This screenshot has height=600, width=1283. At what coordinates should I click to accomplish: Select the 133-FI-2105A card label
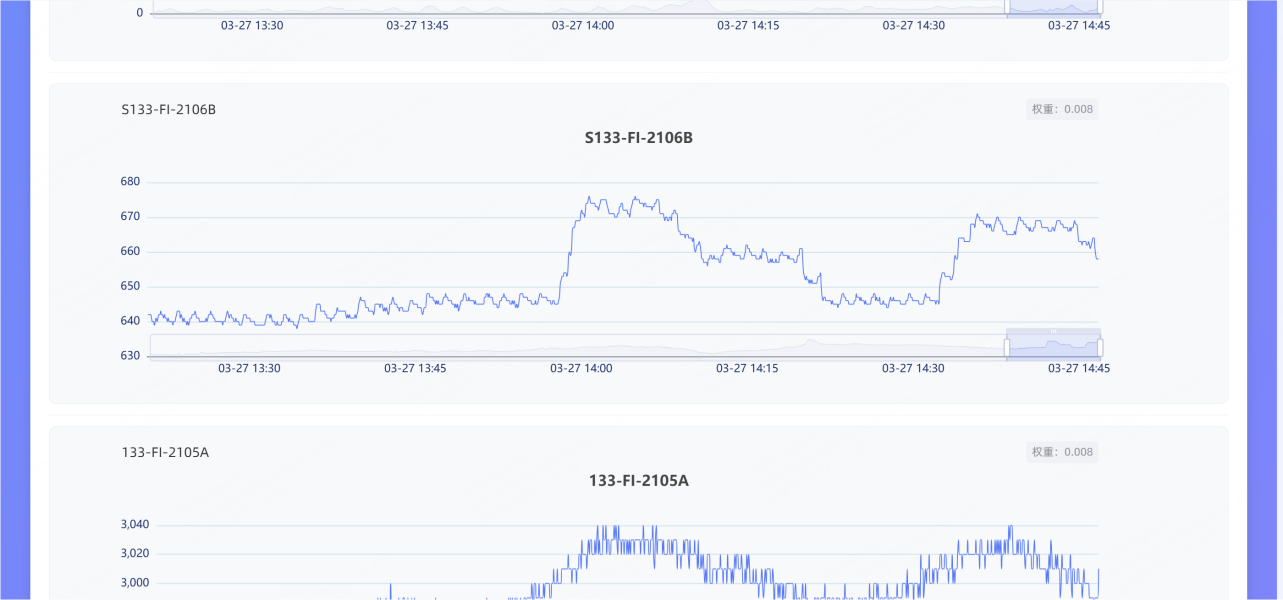(165, 452)
